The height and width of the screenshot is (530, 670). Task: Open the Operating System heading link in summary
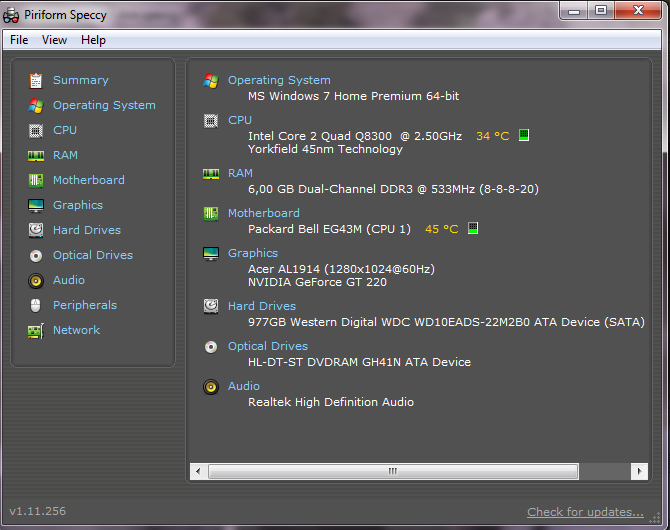coord(279,80)
